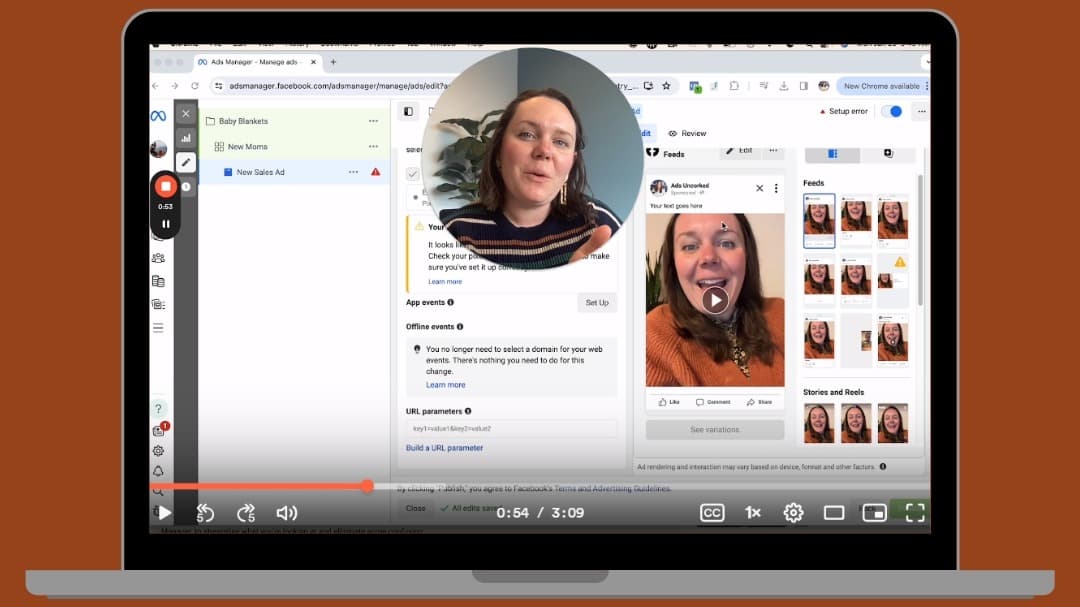The image size is (1080, 607).
Task: Toggle fullscreen video mode
Action: pyautogui.click(x=915, y=513)
